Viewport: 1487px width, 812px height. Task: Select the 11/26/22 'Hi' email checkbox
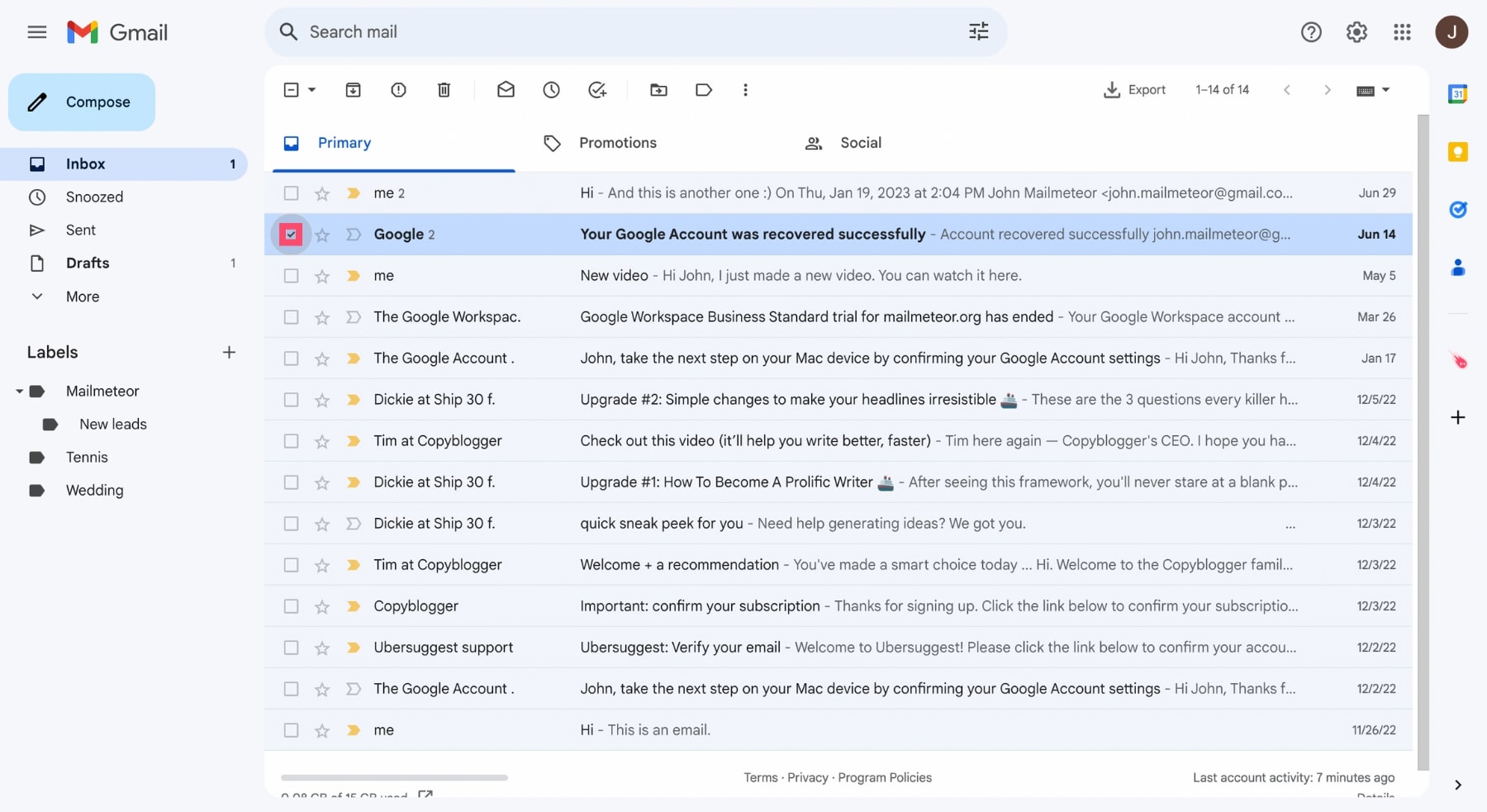click(291, 730)
